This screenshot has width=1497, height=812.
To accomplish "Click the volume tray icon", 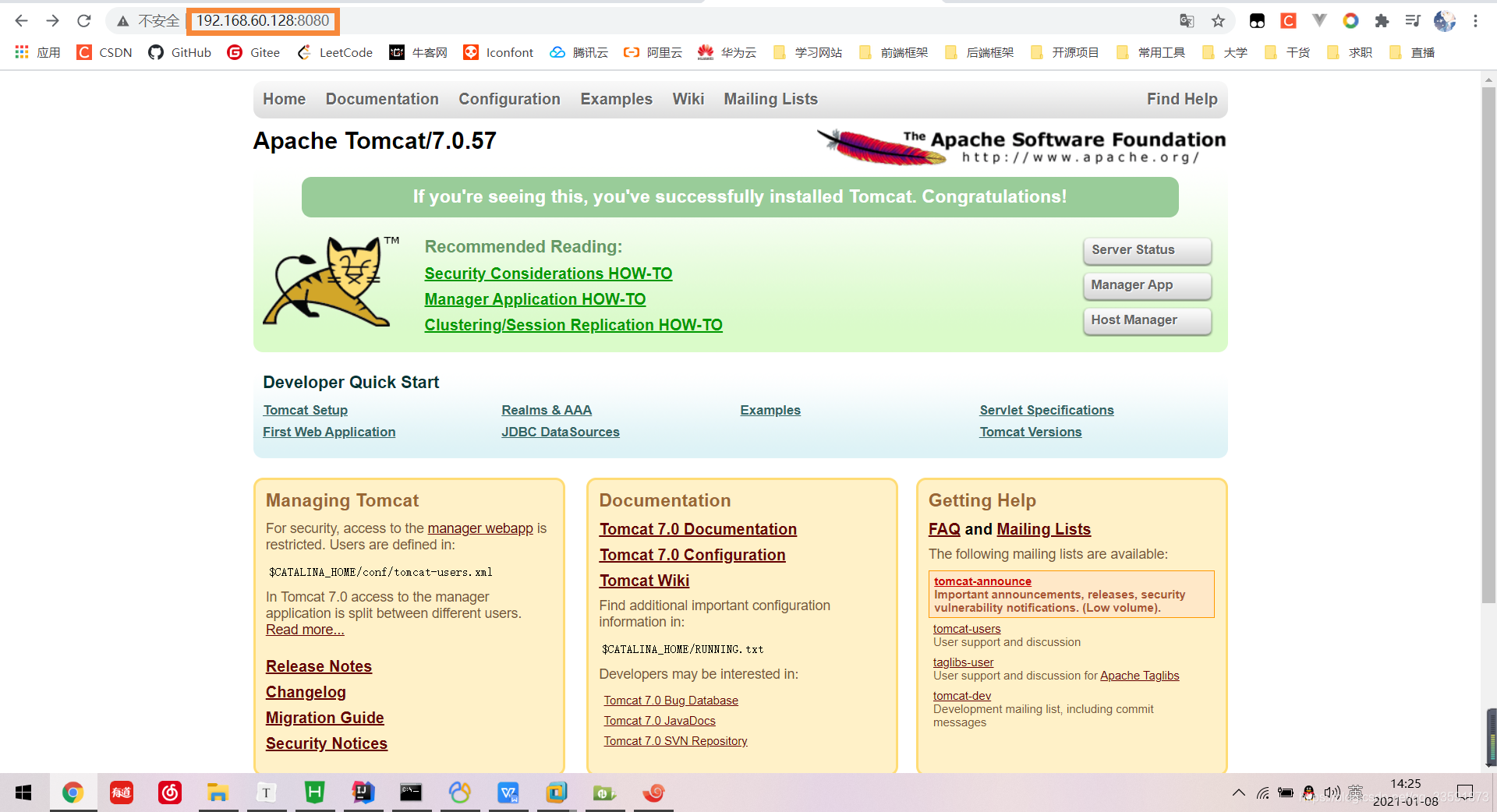I will 1332,793.
